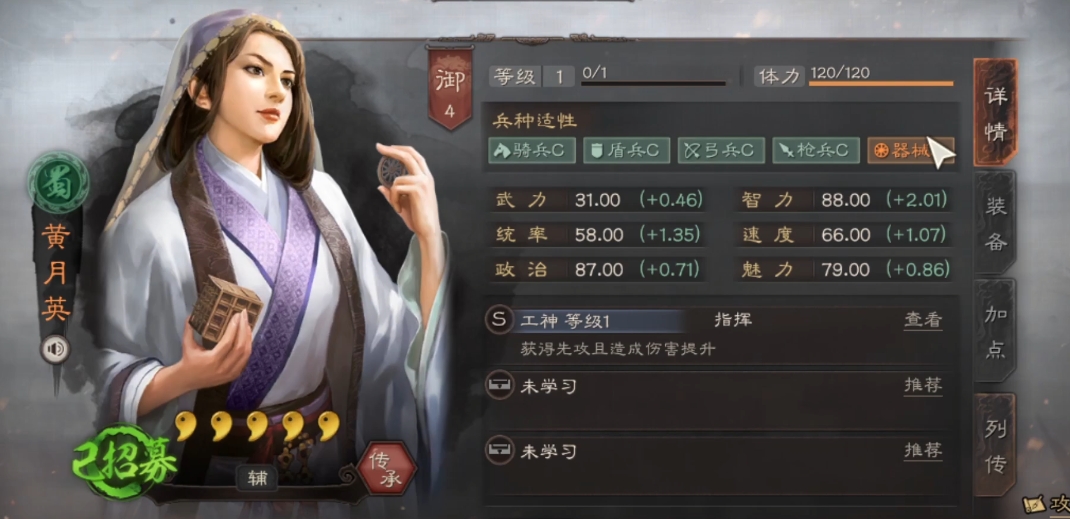Tap the red 御 4 banner
The width and height of the screenshot is (1070, 519).
coord(450,88)
